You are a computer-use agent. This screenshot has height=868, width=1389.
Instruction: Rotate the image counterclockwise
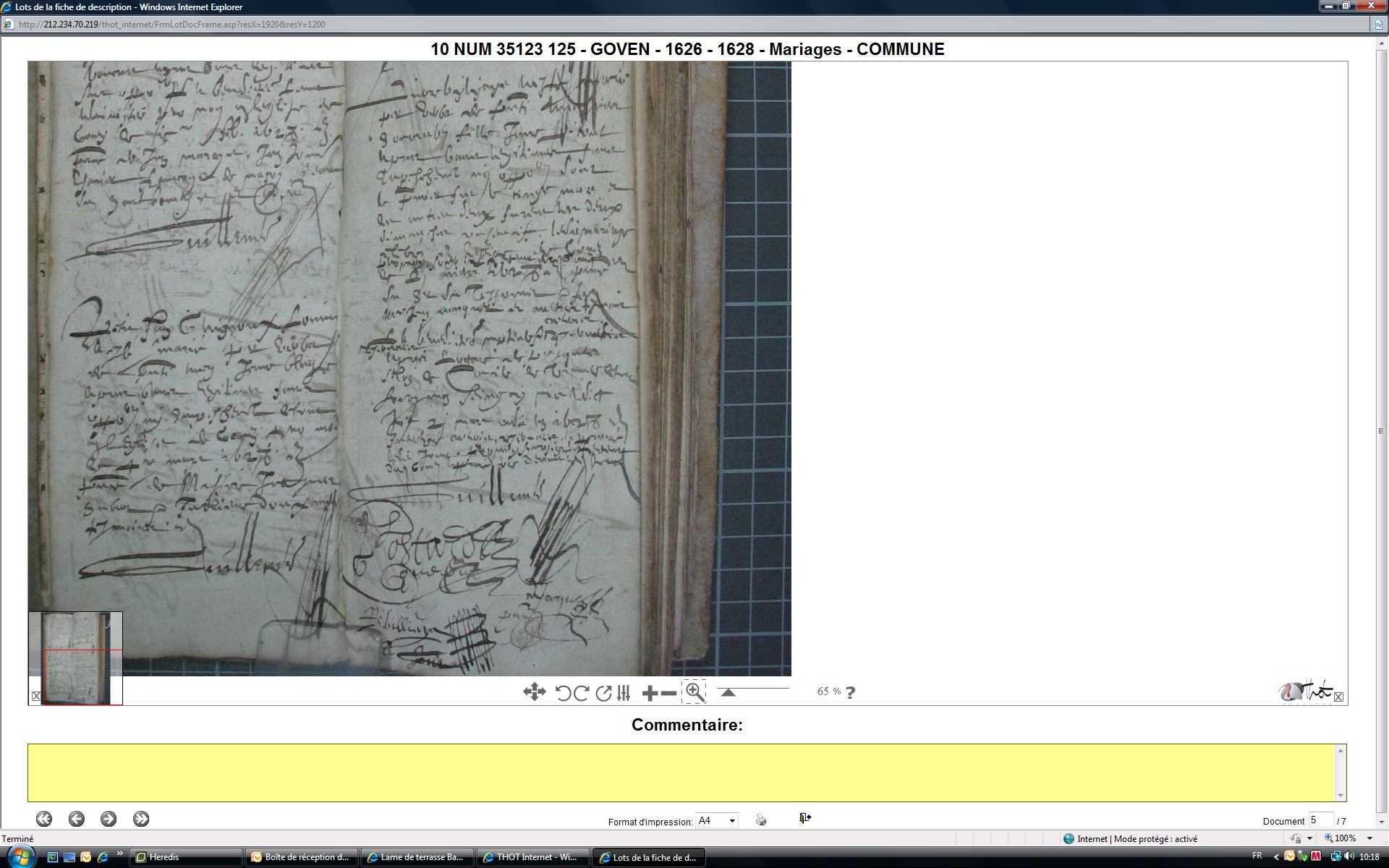pos(563,693)
